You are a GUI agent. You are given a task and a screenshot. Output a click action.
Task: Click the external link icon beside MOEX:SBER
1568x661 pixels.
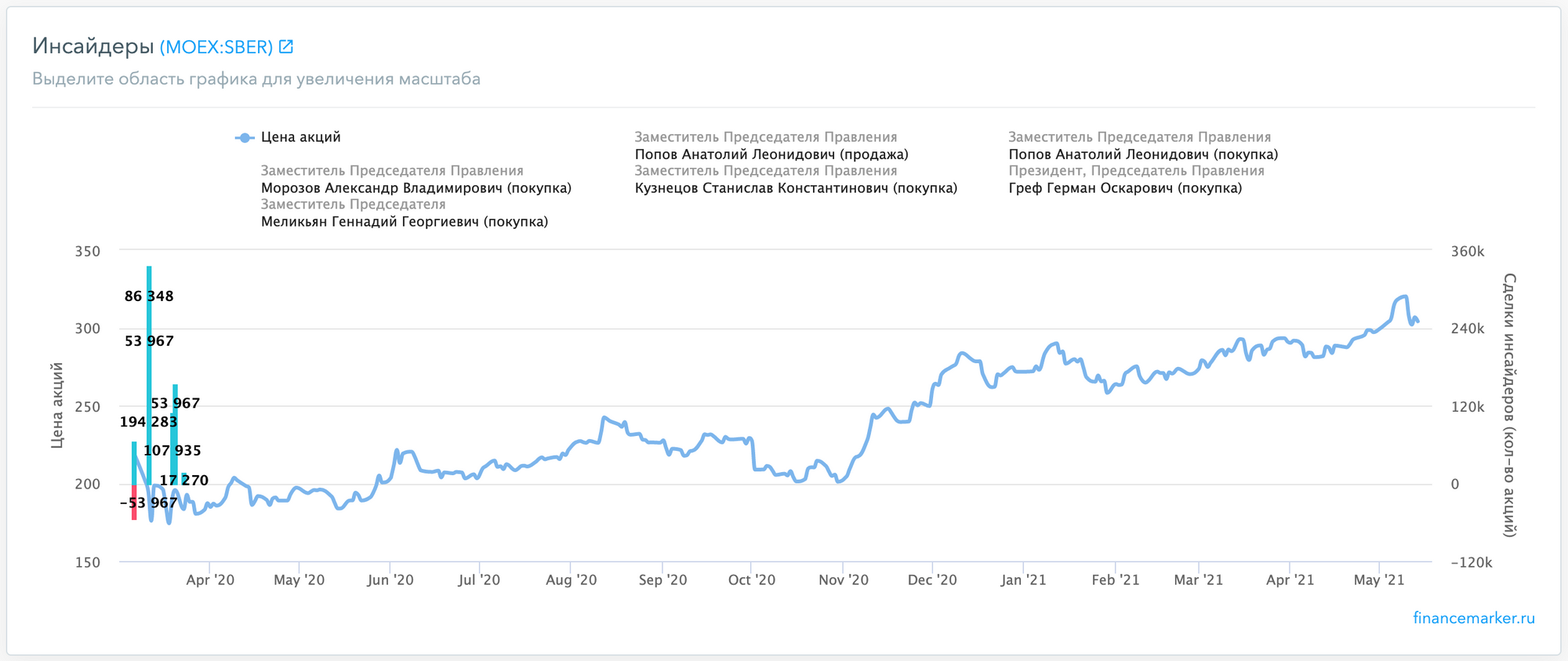point(286,46)
